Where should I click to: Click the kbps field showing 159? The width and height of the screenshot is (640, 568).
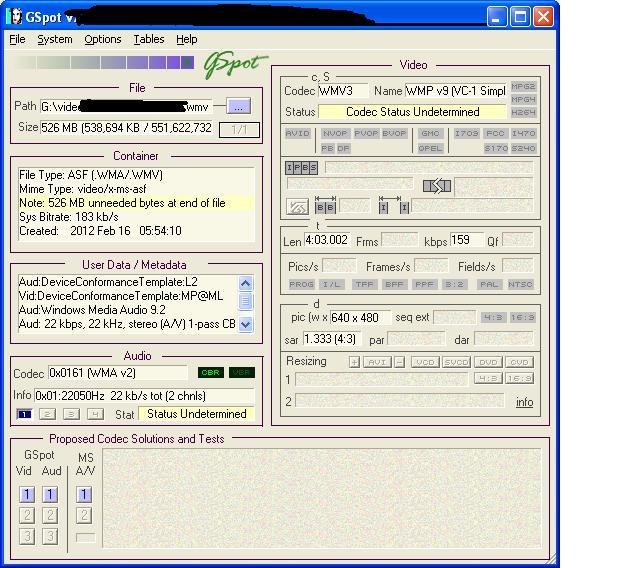467,240
